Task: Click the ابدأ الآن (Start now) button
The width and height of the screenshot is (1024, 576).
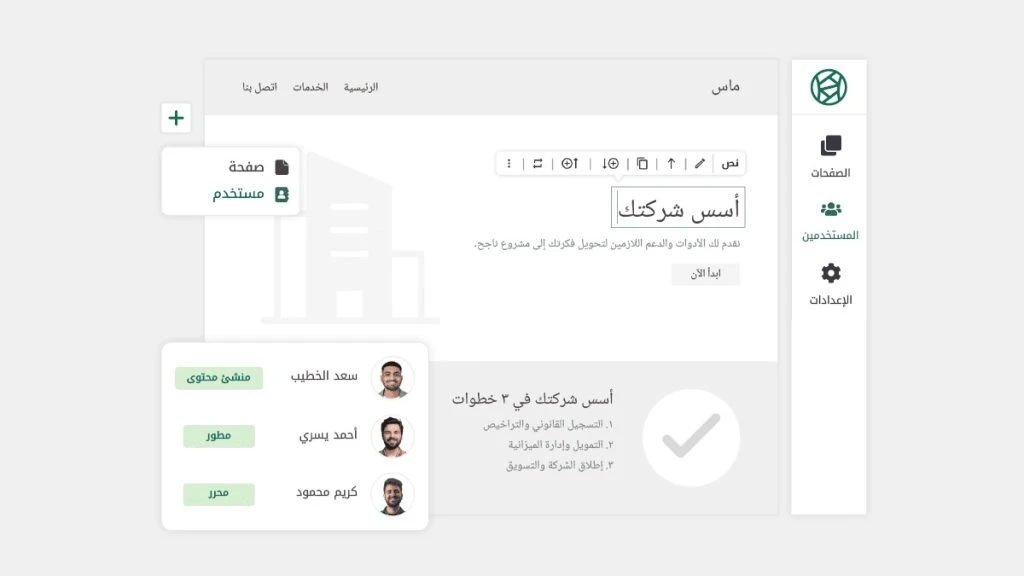Action: tap(705, 274)
